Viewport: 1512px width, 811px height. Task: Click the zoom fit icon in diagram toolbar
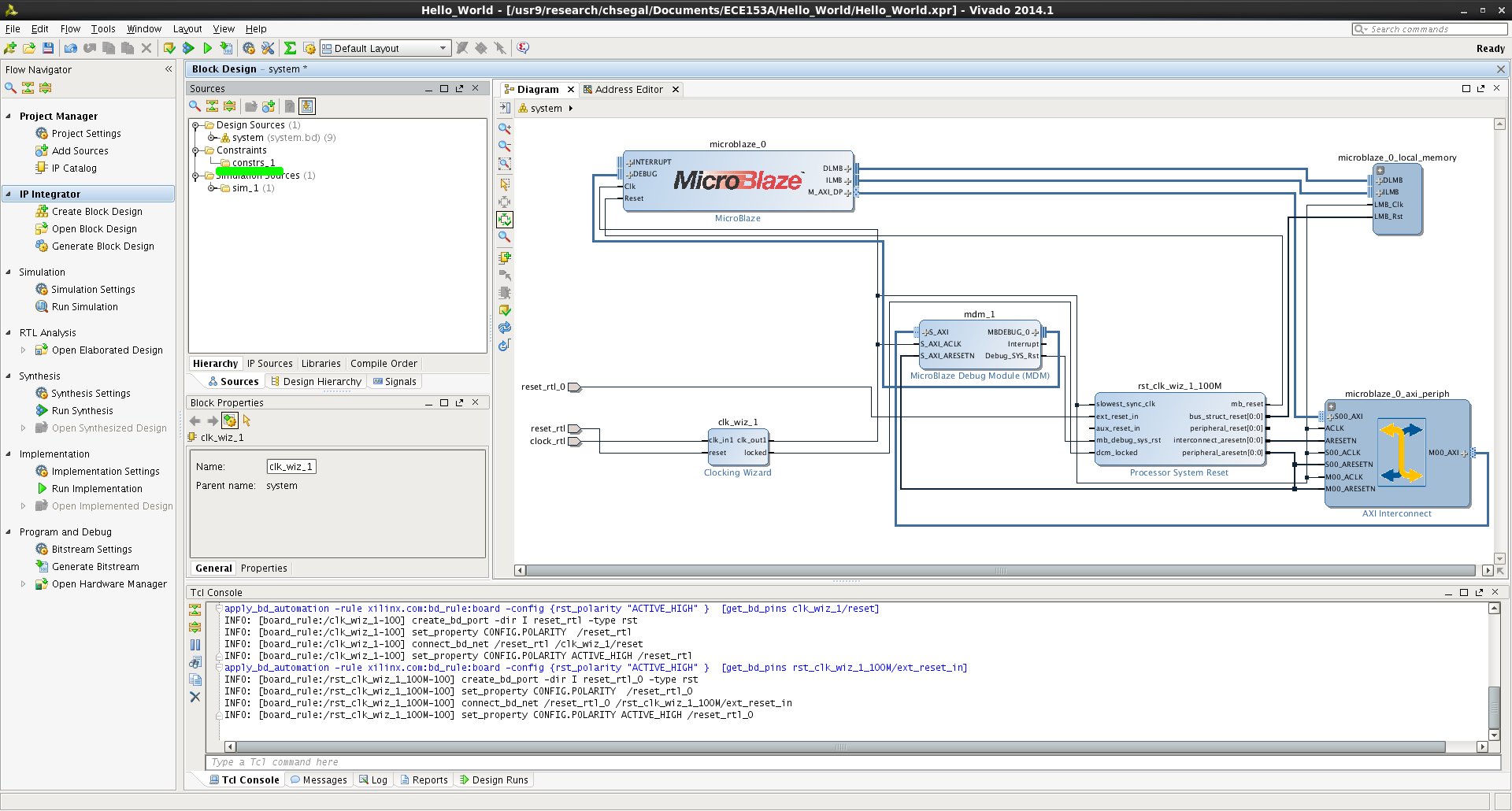[x=505, y=164]
